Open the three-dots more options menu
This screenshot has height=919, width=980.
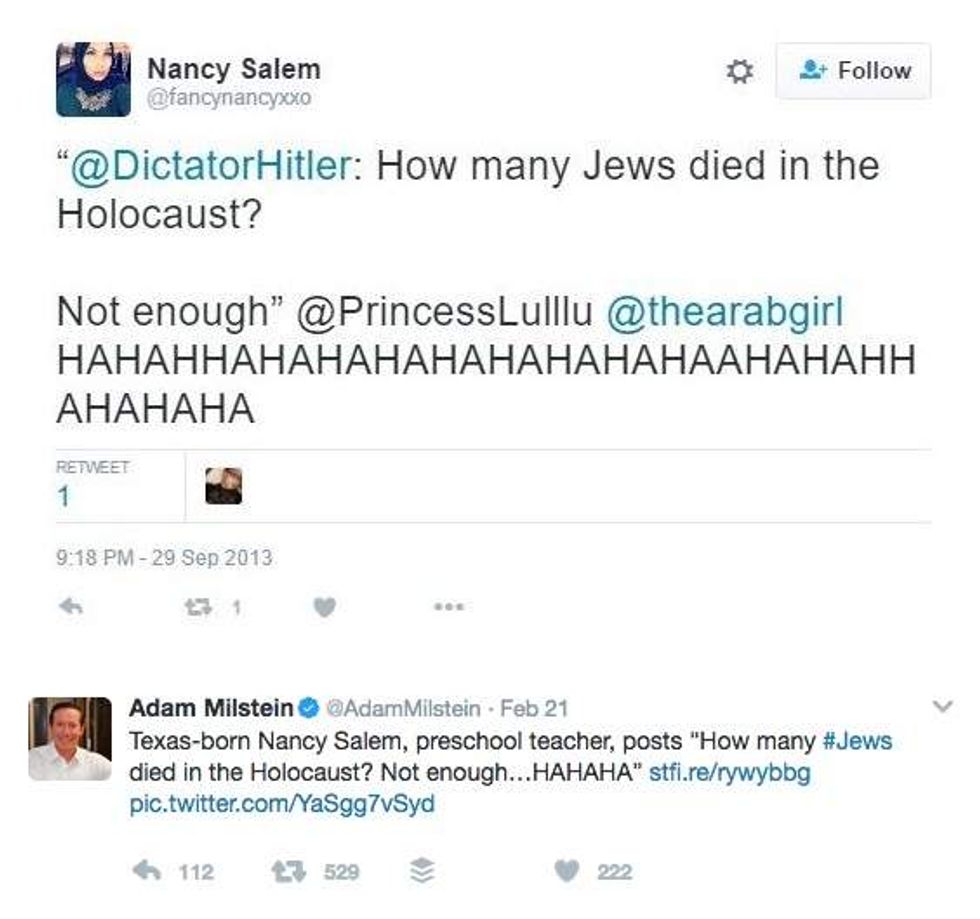point(449,606)
